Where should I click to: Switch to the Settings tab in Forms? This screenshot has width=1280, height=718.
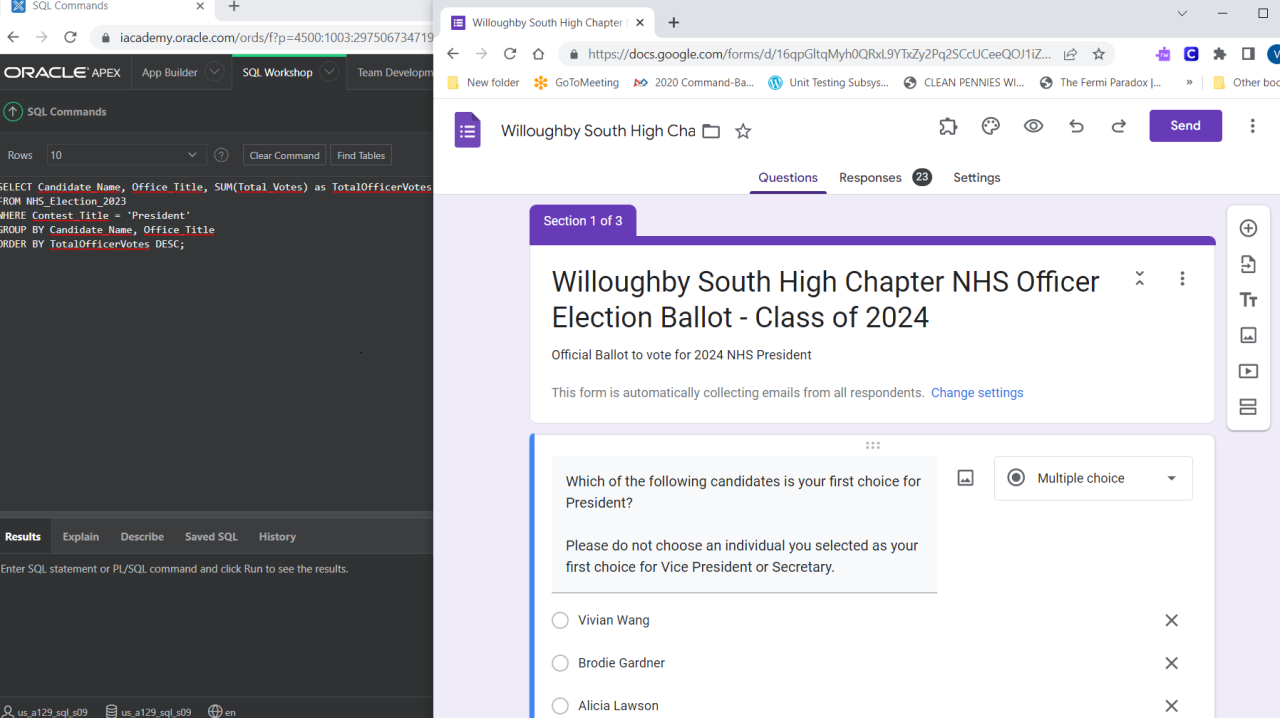[977, 177]
